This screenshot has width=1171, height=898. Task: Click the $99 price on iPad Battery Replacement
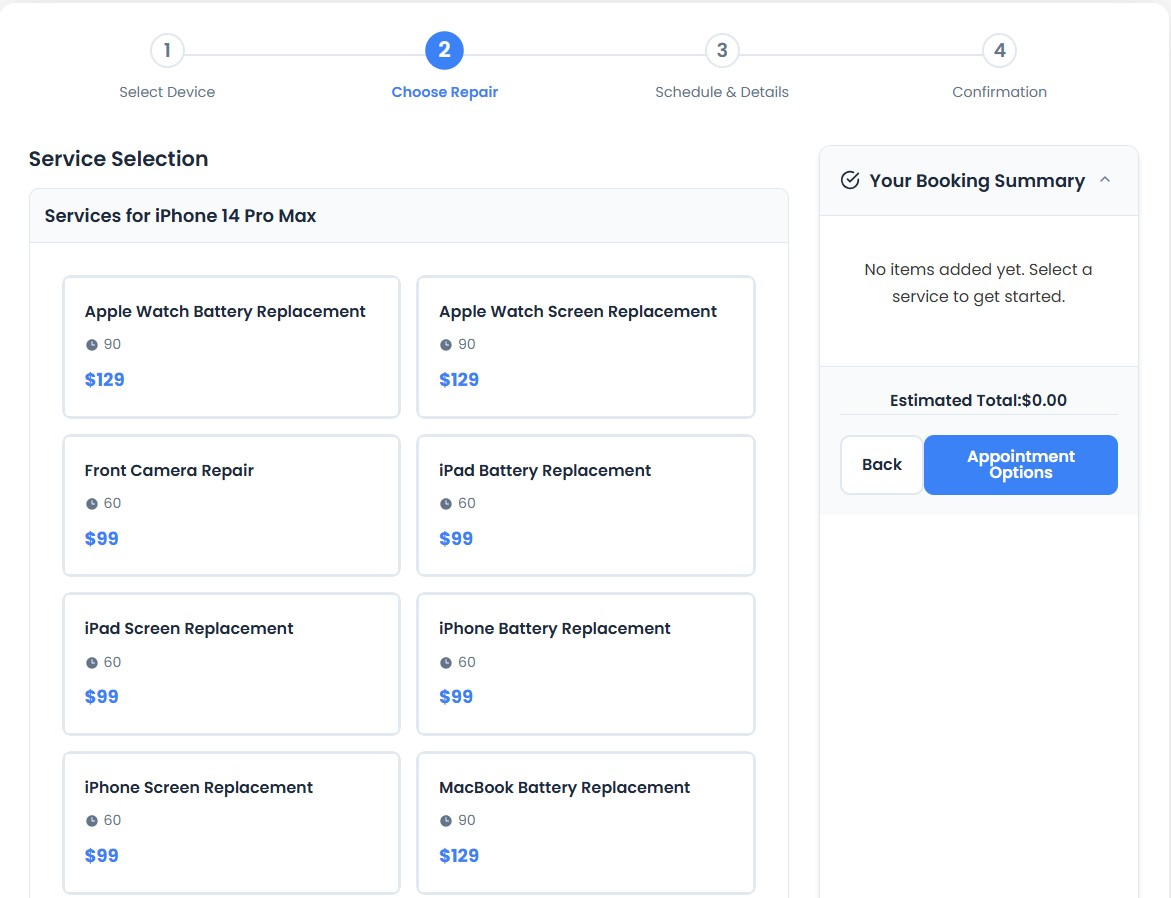tap(456, 539)
